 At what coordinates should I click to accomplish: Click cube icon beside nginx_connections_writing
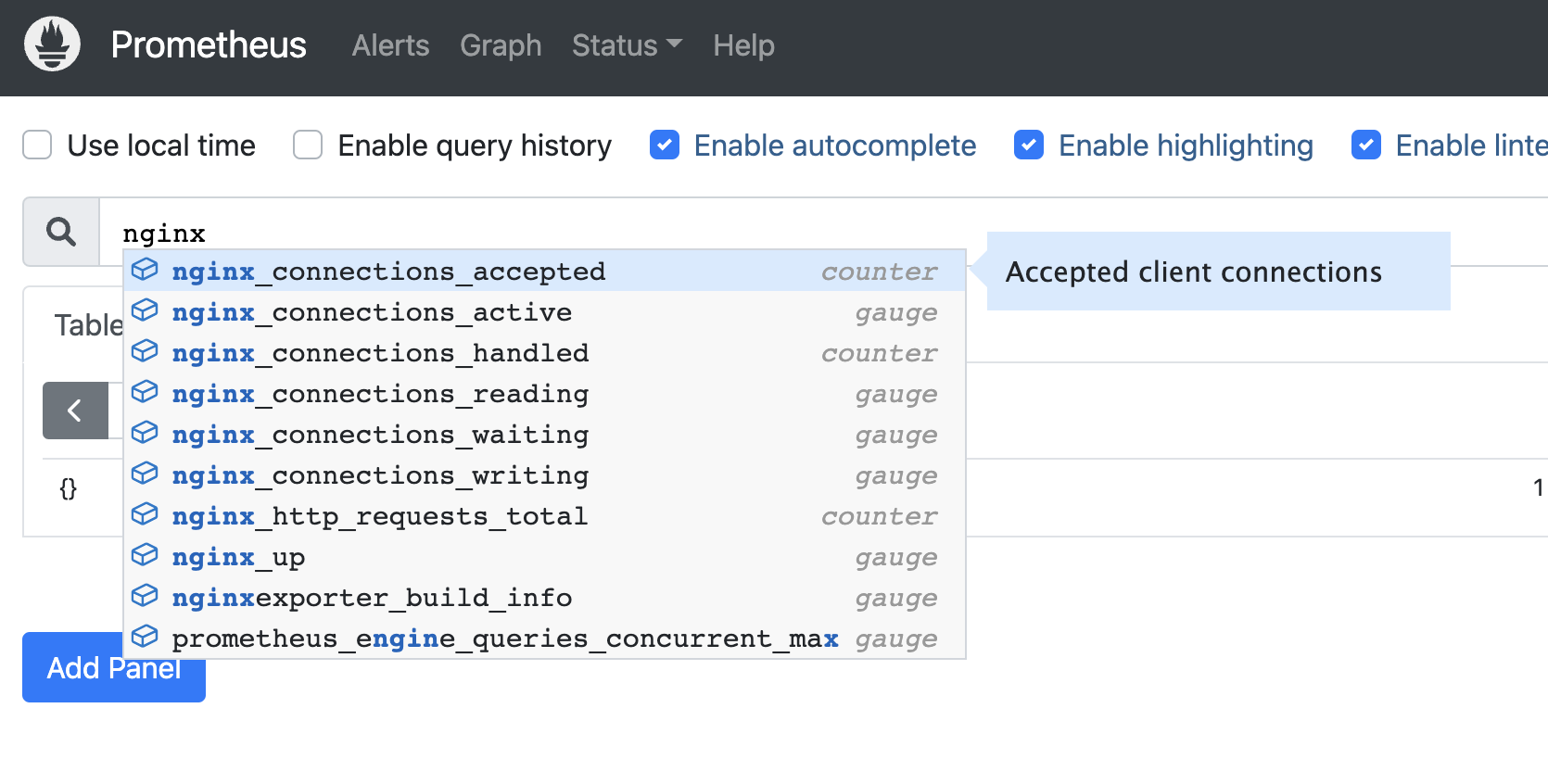click(145, 474)
